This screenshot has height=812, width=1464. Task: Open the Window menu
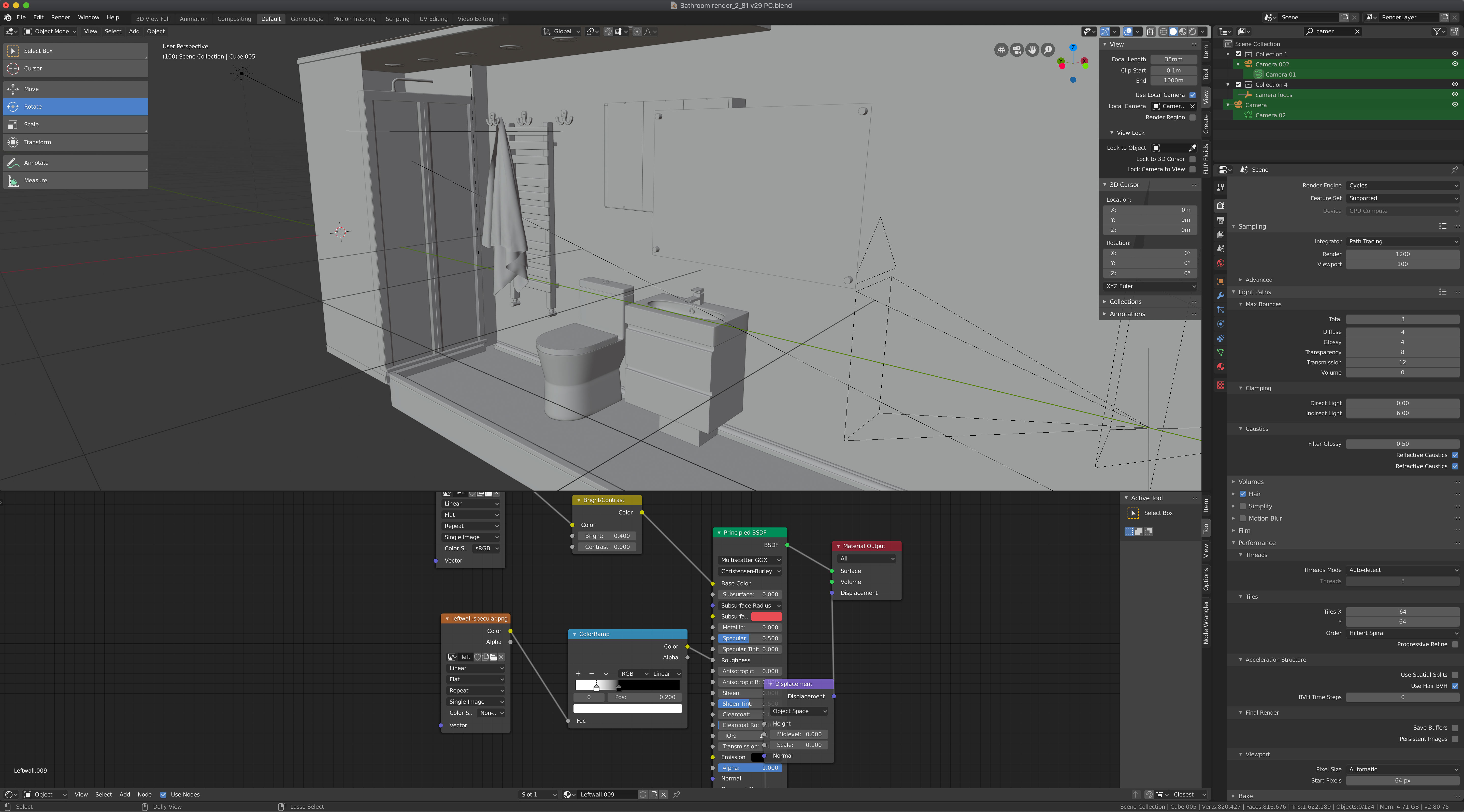[88, 18]
